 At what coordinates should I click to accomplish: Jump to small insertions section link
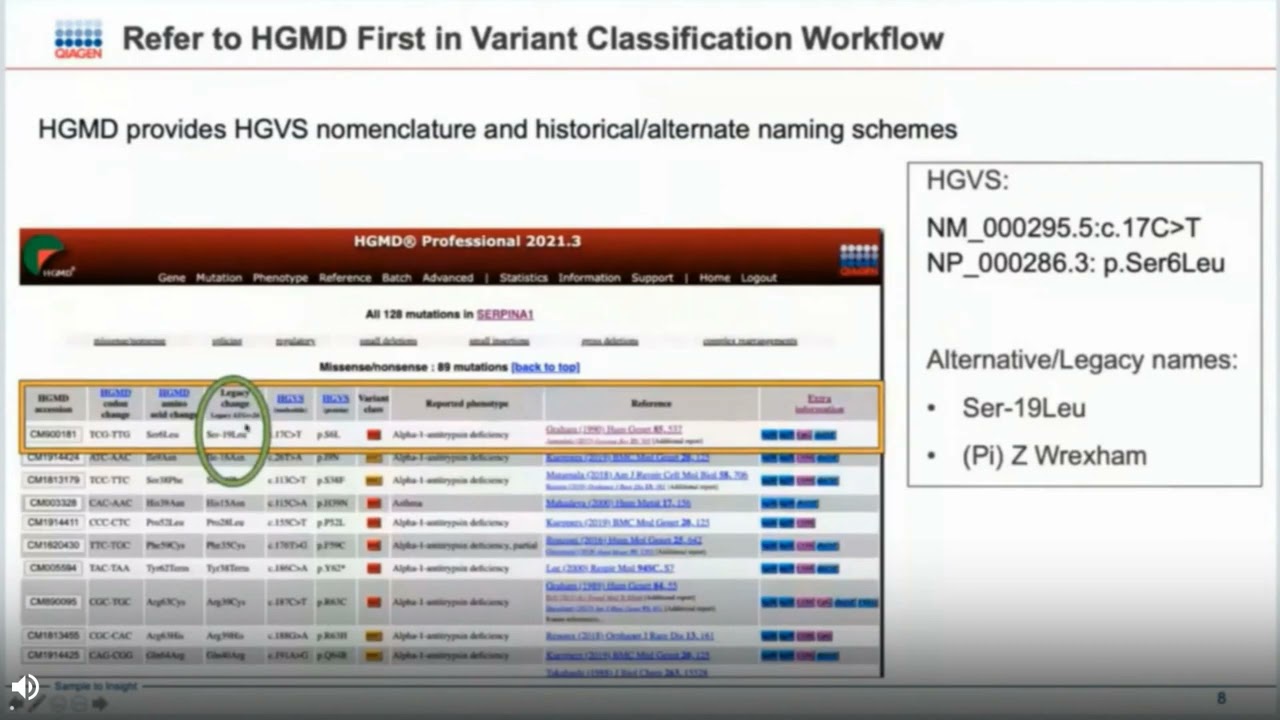(x=499, y=341)
